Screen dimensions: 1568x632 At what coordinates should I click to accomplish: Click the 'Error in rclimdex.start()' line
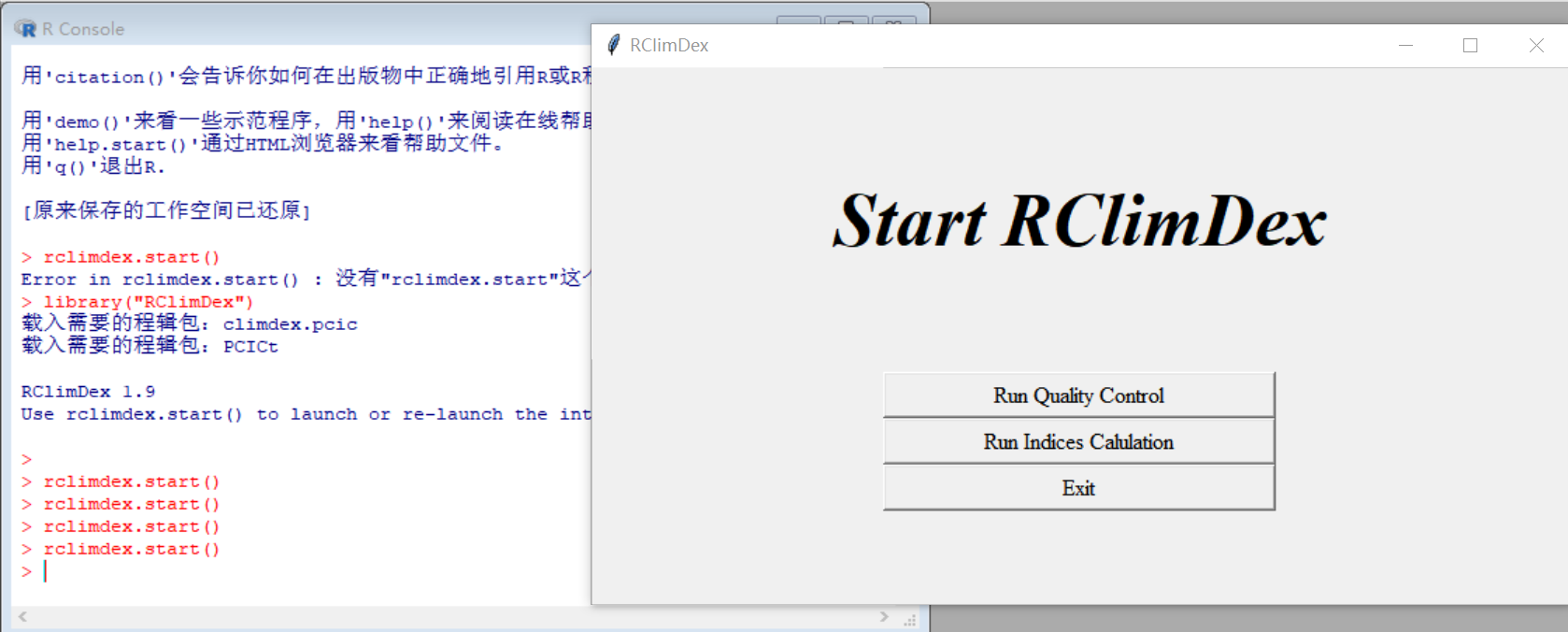[x=306, y=279]
